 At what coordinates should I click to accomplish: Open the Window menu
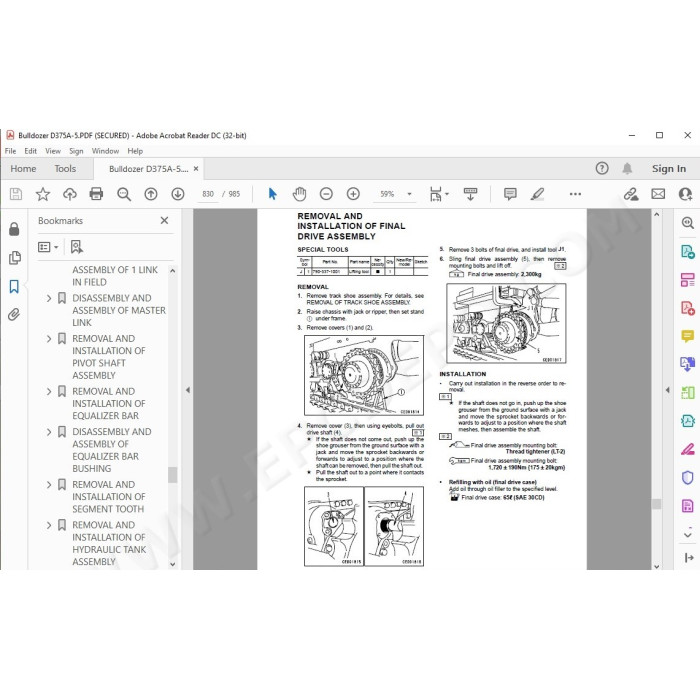[x=105, y=151]
